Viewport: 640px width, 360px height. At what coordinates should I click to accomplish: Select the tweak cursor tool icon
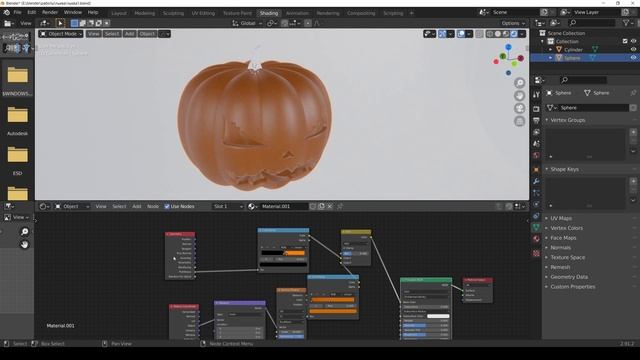(60, 23)
